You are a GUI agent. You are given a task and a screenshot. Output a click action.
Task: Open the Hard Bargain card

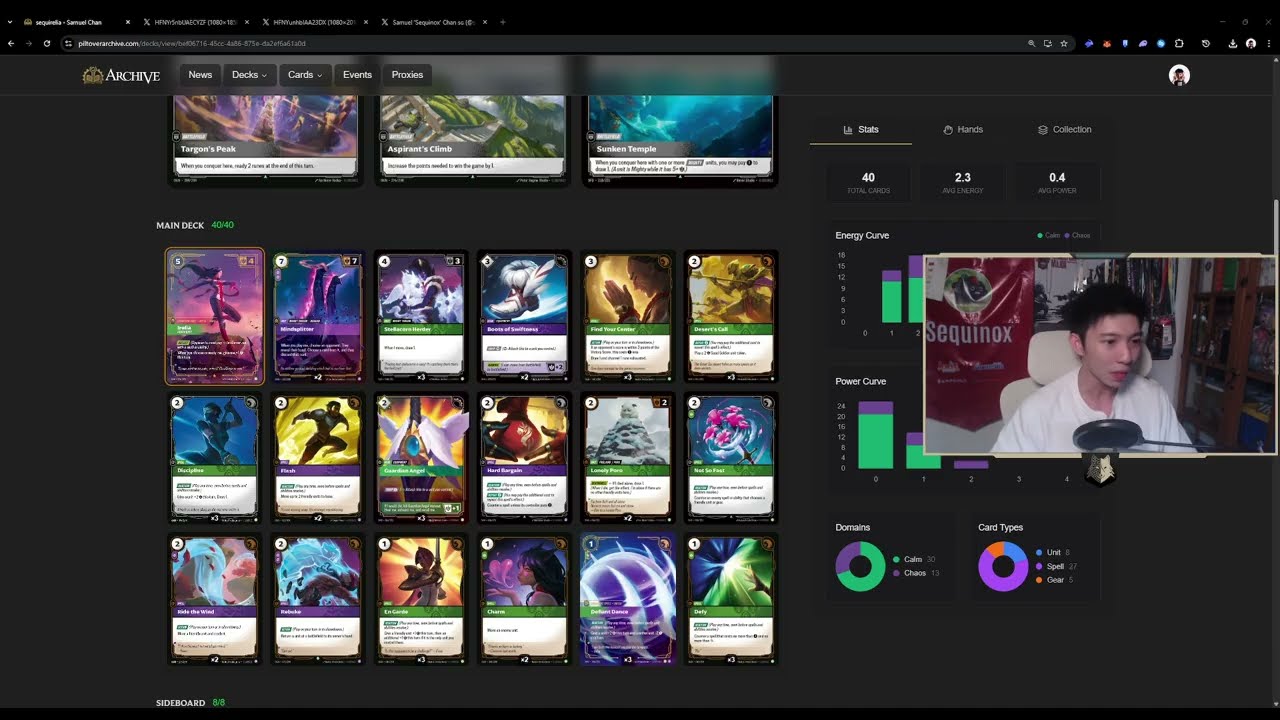pyautogui.click(x=524, y=458)
